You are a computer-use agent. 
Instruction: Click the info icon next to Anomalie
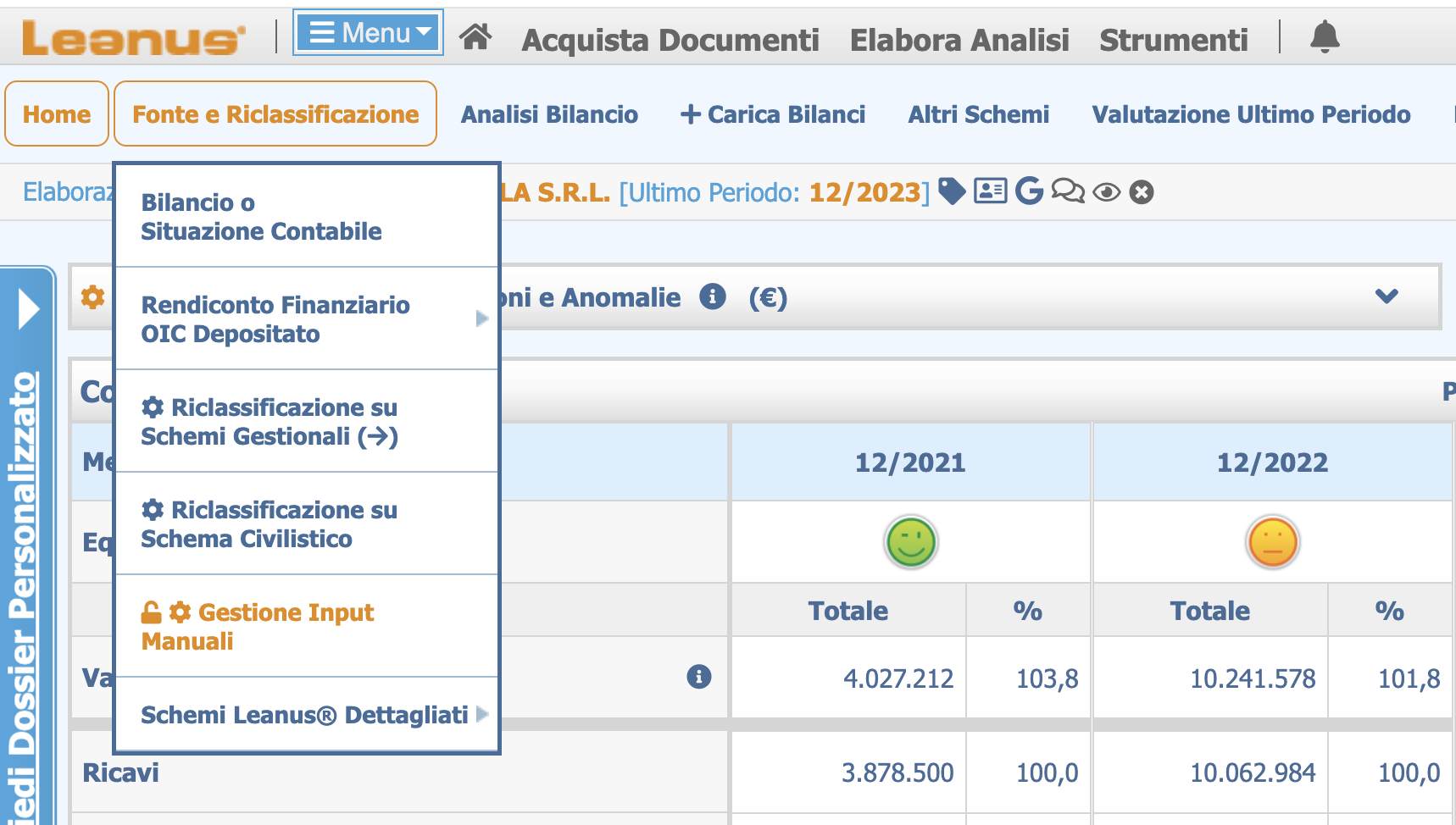(x=713, y=296)
